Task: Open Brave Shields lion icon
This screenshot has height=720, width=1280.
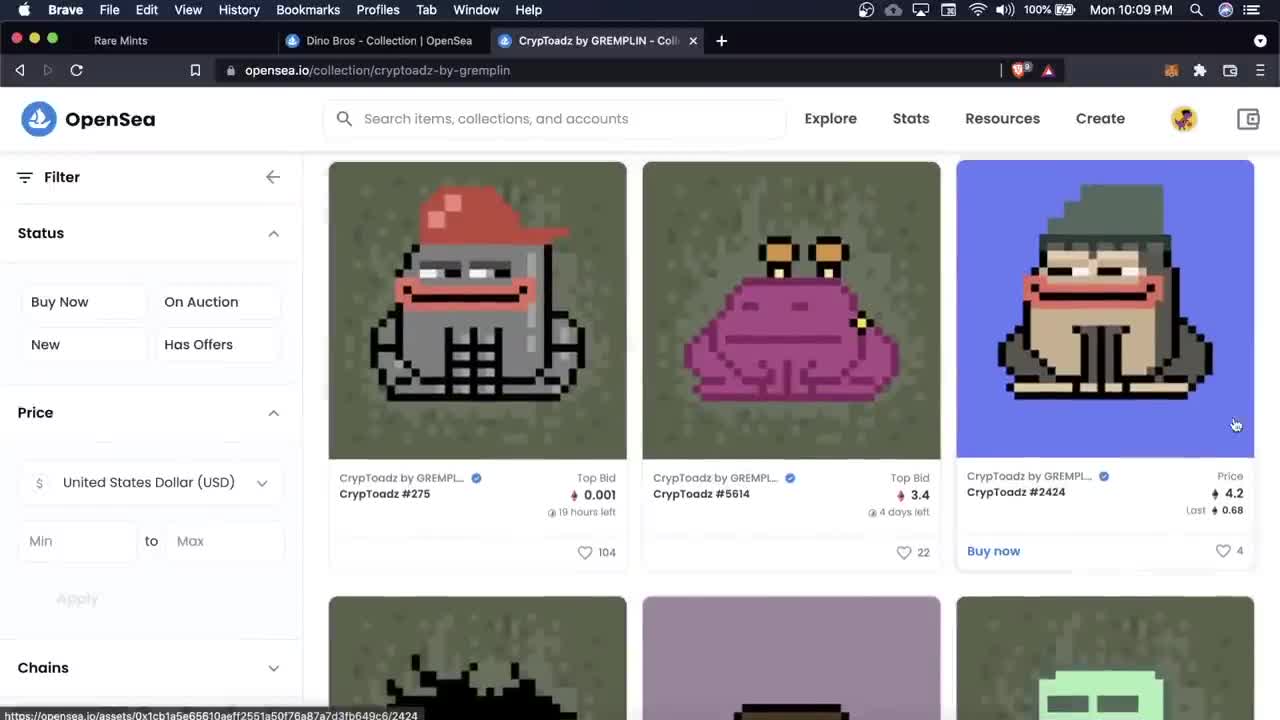Action: click(1020, 70)
